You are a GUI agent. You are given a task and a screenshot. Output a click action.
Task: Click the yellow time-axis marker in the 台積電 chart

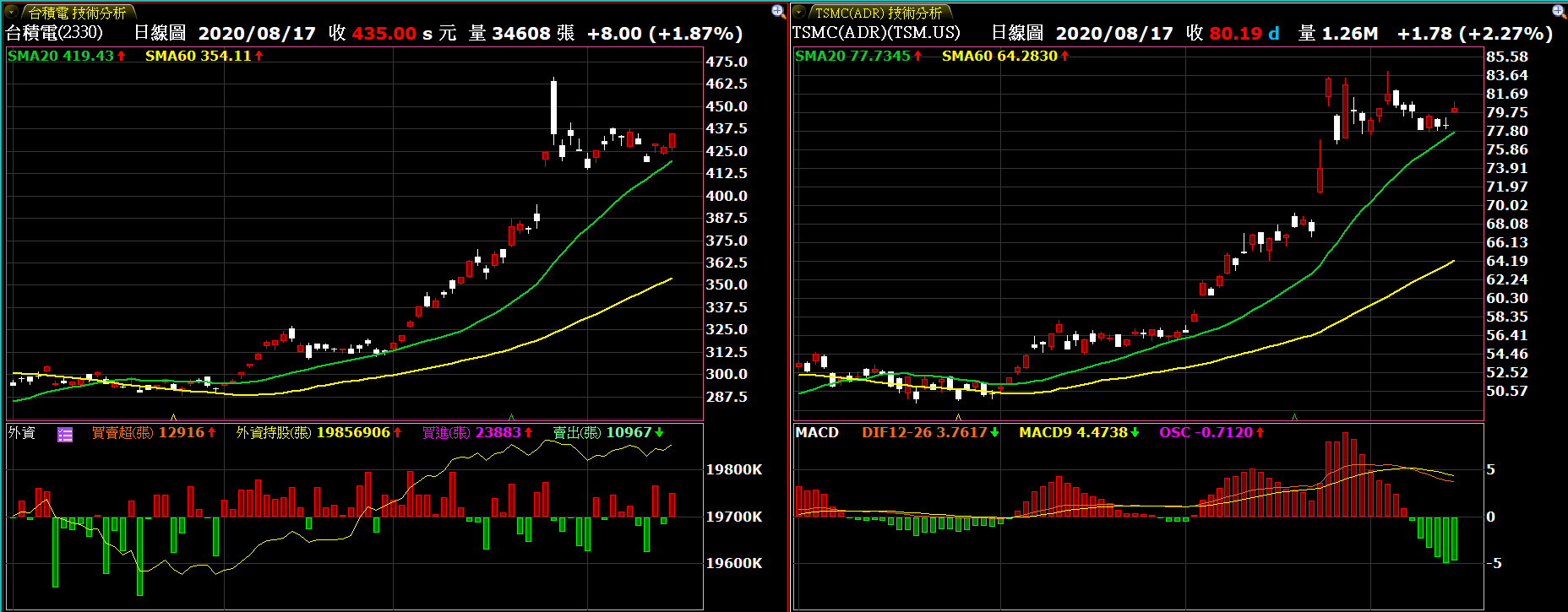click(173, 417)
